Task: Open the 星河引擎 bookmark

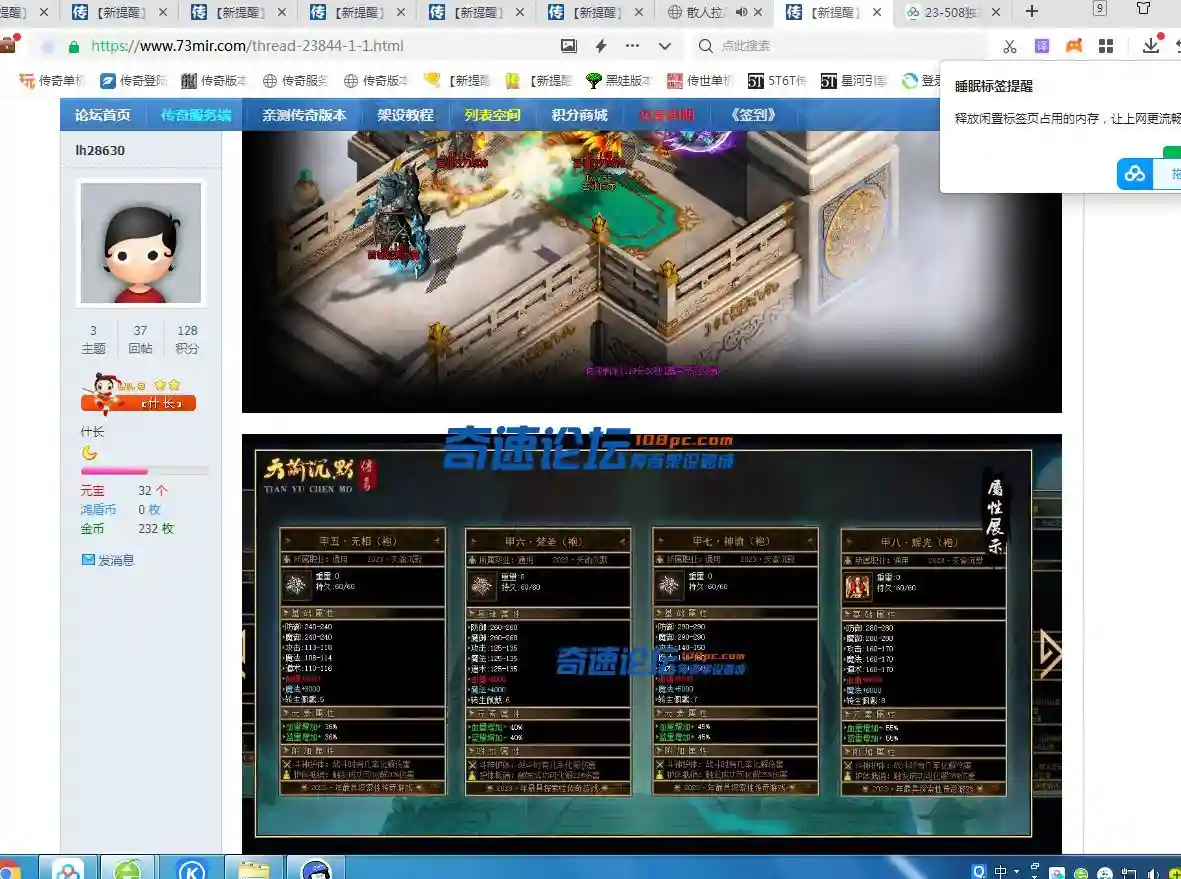Action: 854,81
